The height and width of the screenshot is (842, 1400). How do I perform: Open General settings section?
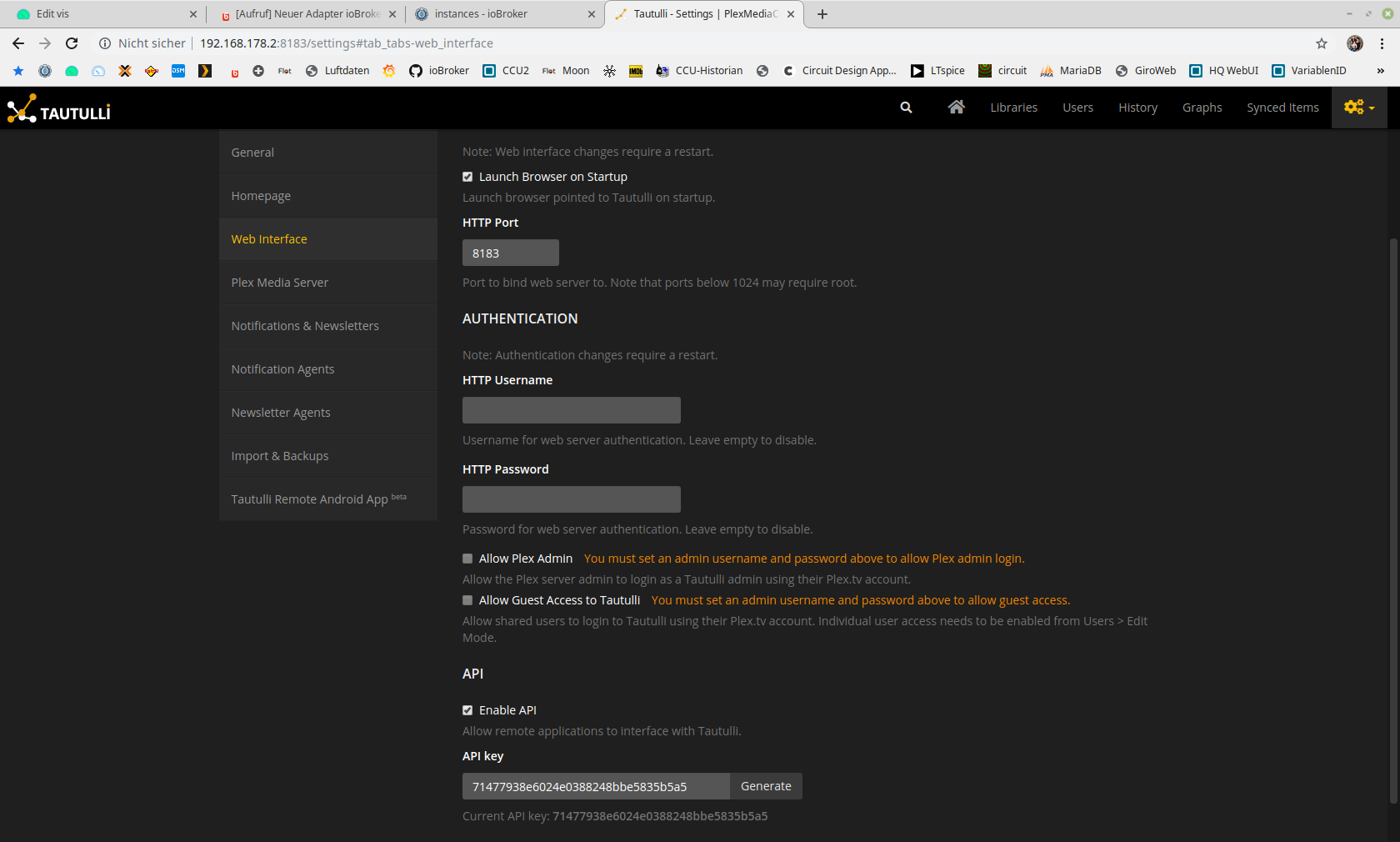(x=328, y=153)
